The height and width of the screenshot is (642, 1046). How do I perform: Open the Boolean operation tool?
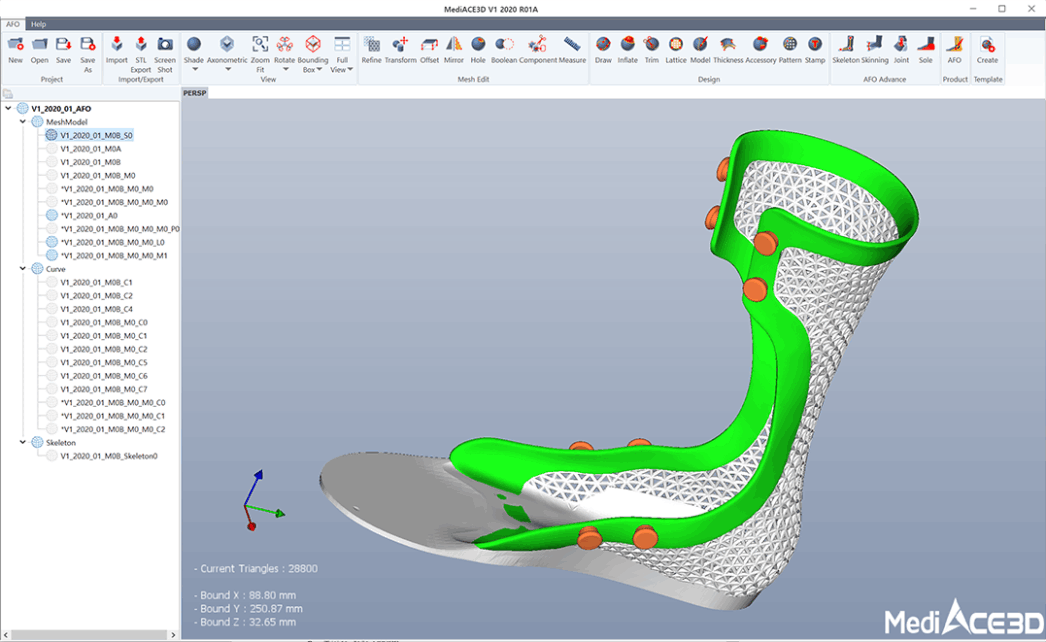tap(504, 45)
